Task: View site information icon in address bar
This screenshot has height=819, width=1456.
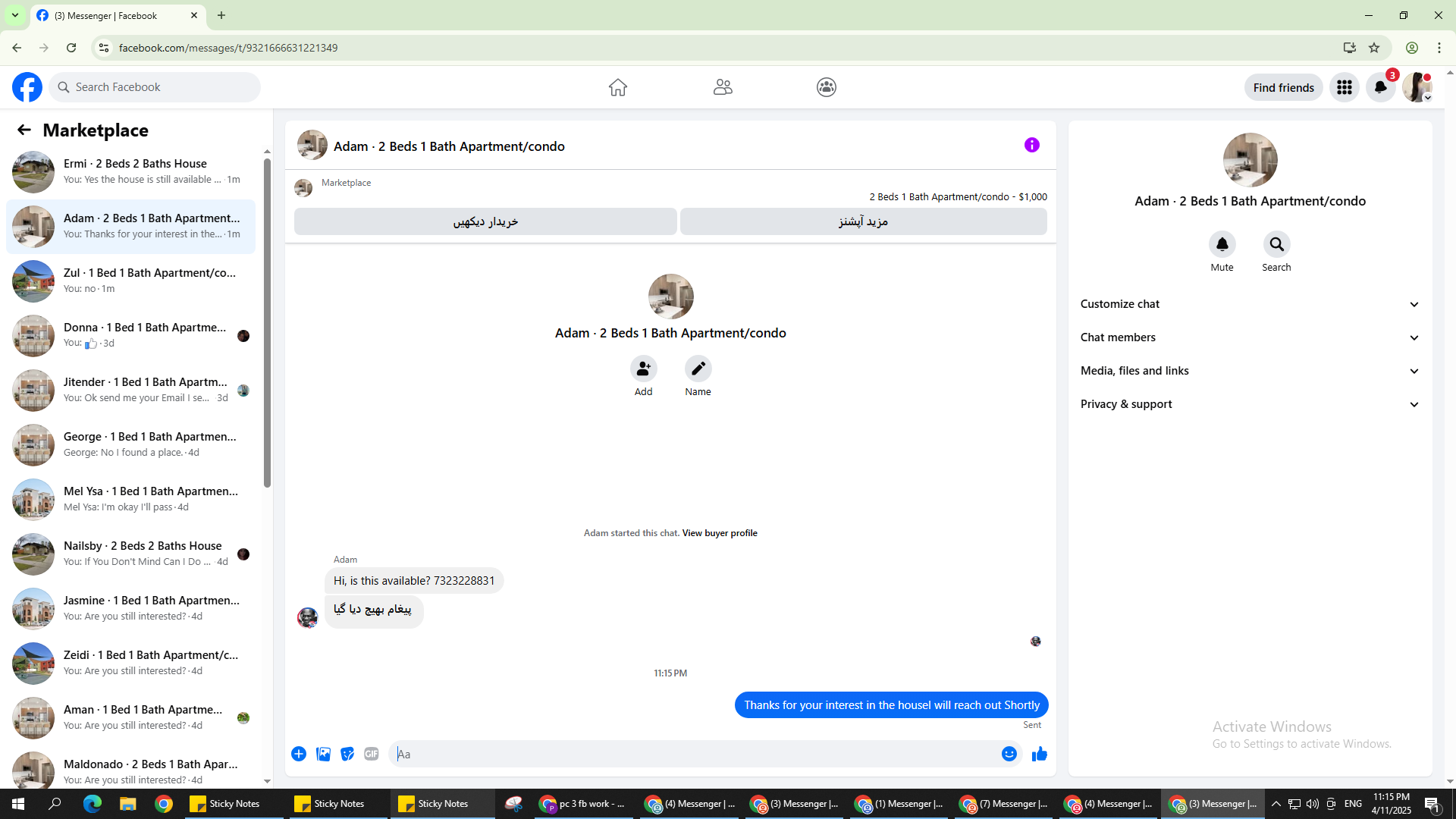Action: pyautogui.click(x=104, y=48)
